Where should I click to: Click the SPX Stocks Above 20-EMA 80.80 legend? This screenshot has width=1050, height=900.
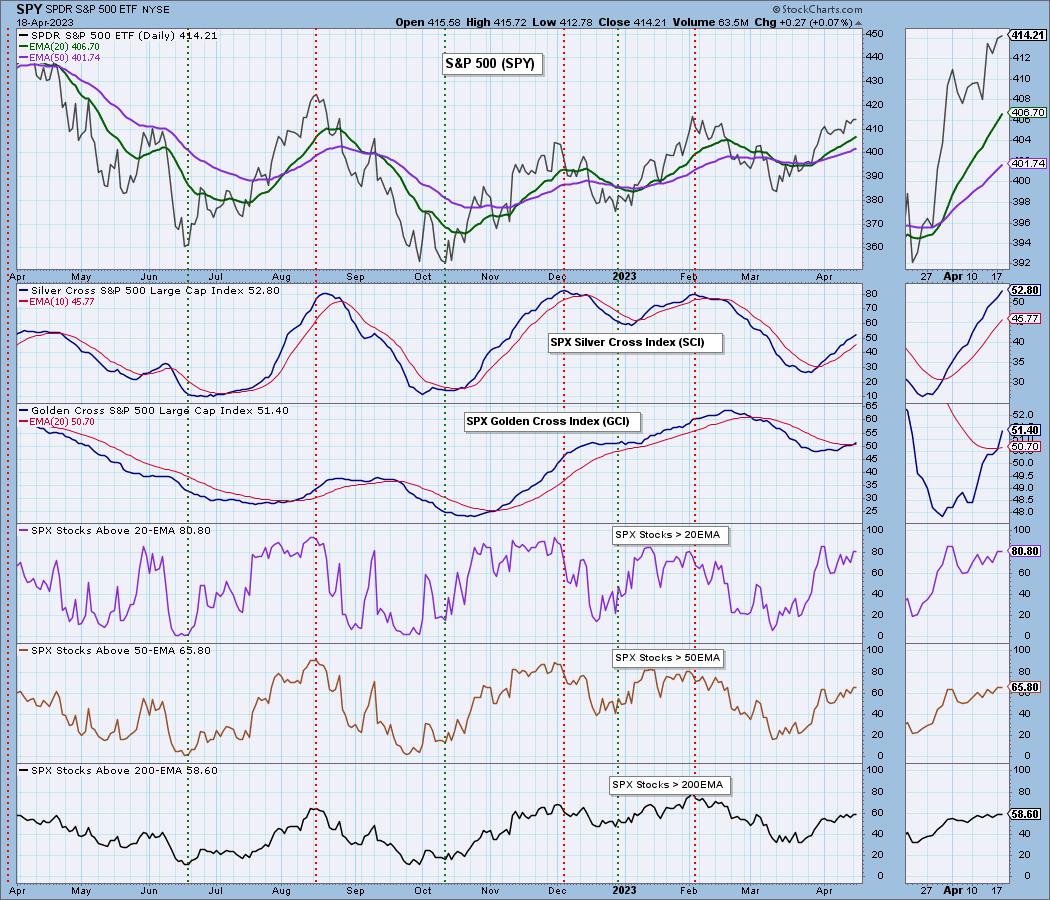pos(115,530)
